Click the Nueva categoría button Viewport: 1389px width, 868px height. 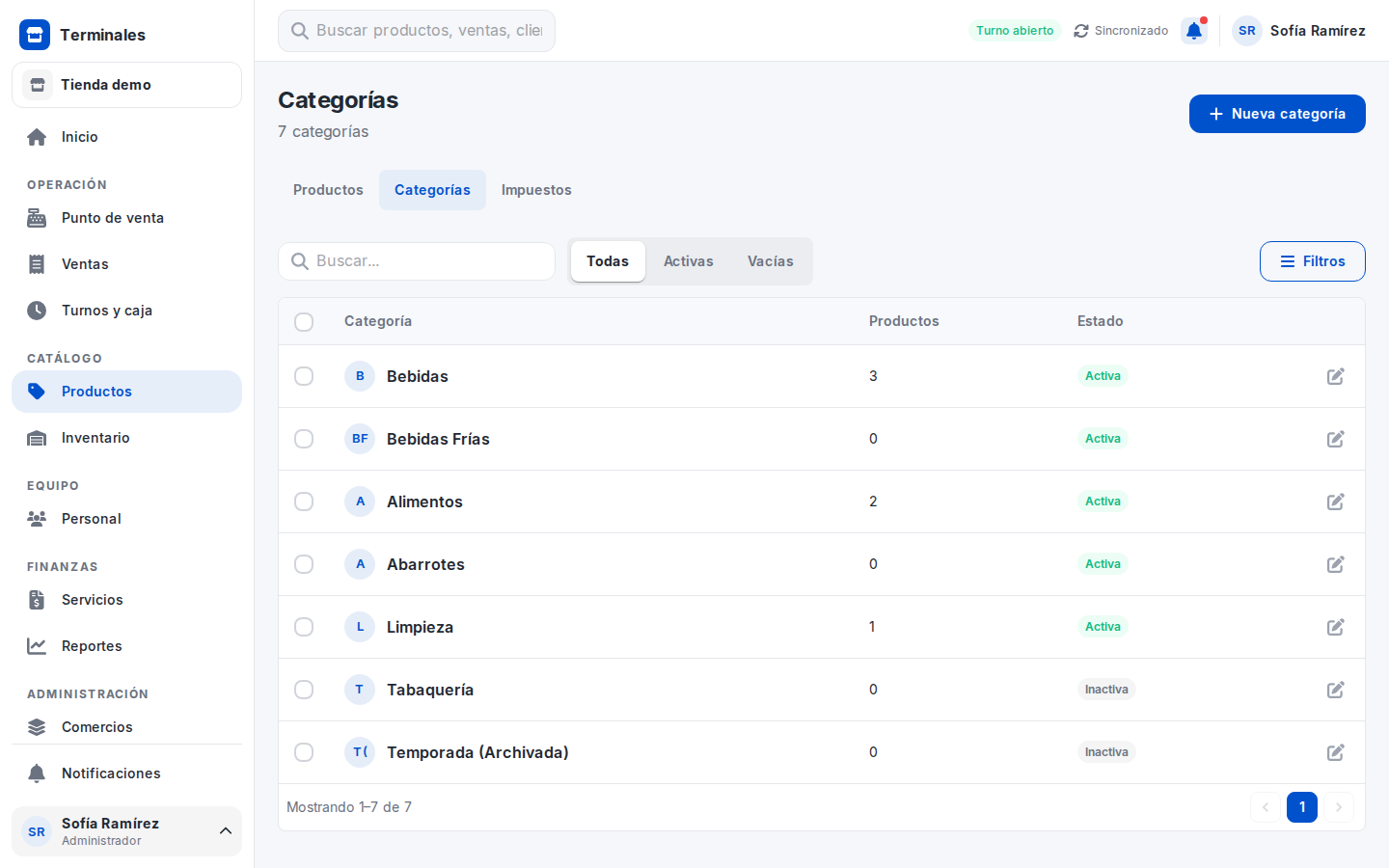(x=1277, y=114)
